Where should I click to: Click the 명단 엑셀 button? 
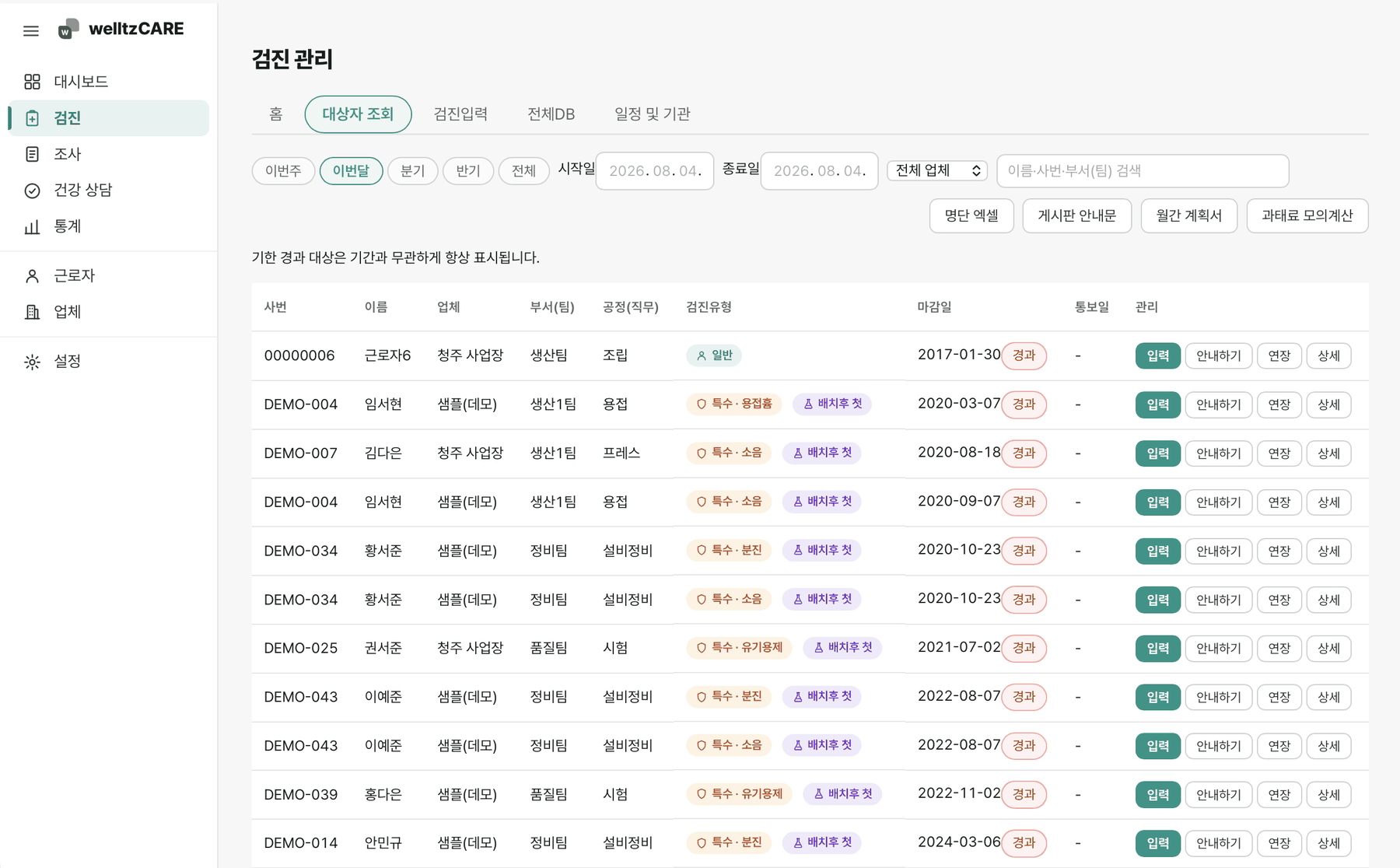(971, 215)
